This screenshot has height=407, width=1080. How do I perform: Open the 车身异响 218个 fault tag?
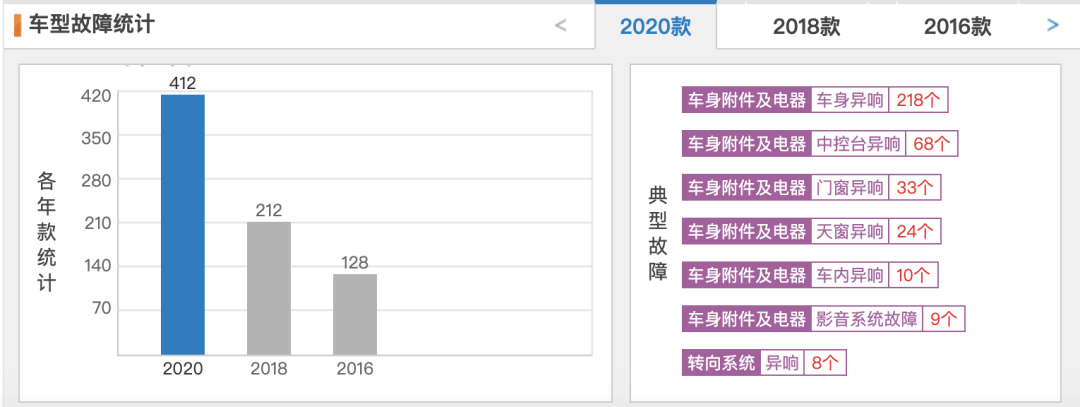[x=879, y=100]
